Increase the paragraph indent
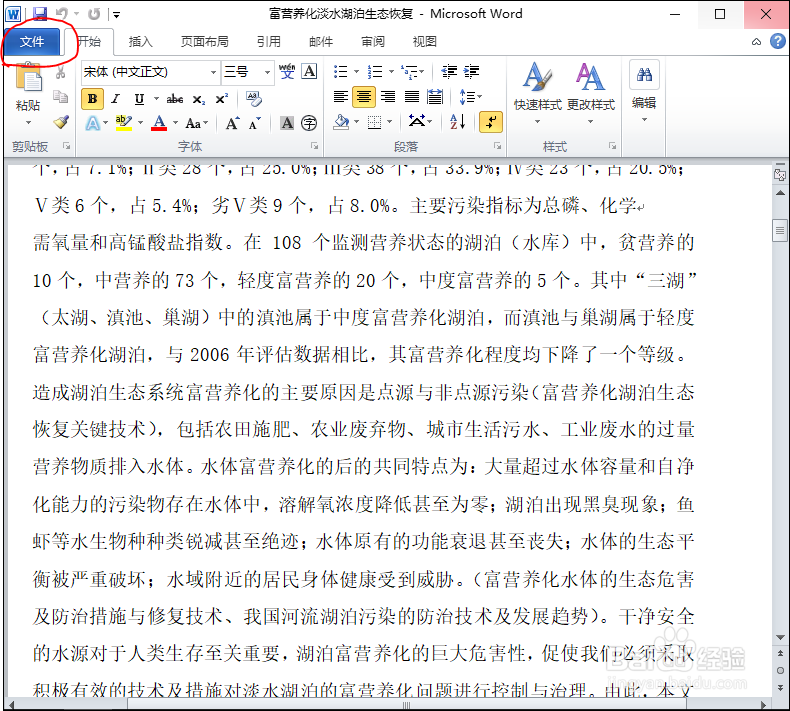The height and width of the screenshot is (711, 790). pyautogui.click(x=472, y=72)
